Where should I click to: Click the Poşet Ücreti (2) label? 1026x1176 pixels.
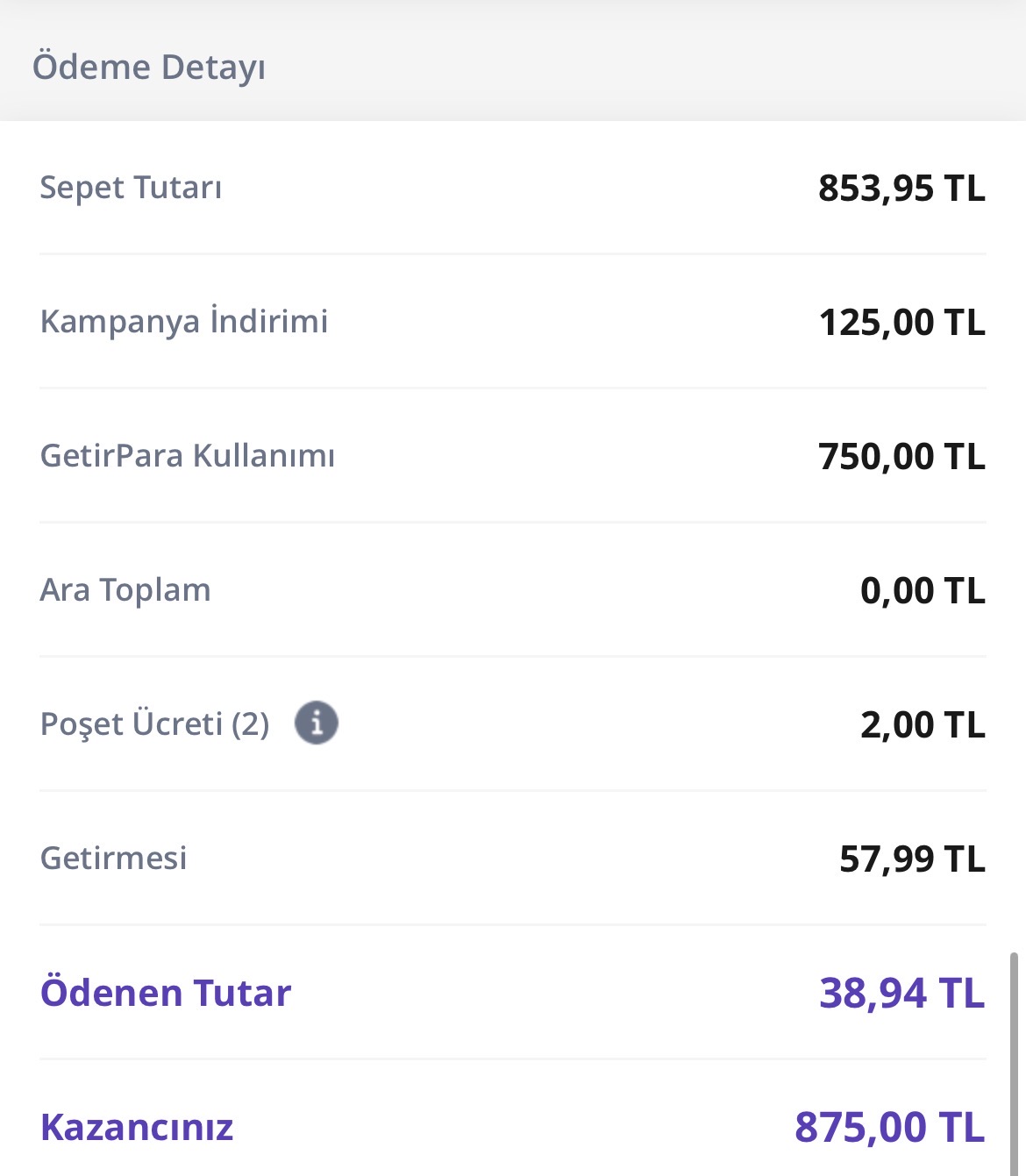pos(155,724)
